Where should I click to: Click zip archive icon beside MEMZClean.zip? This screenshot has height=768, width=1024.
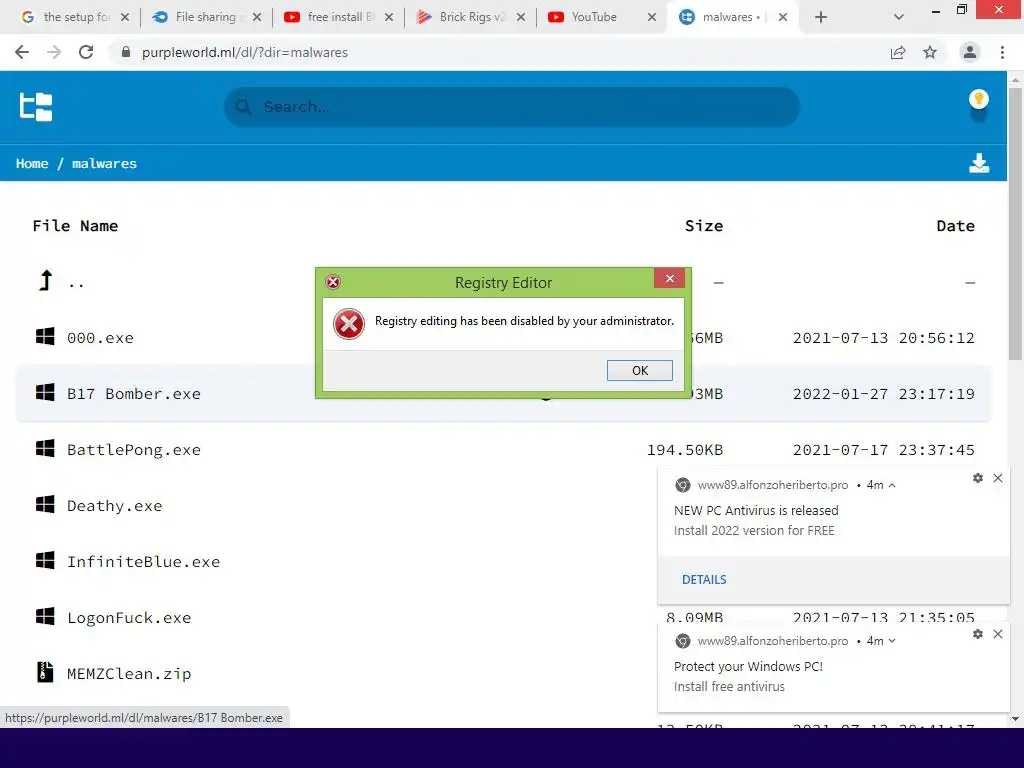tap(45, 672)
